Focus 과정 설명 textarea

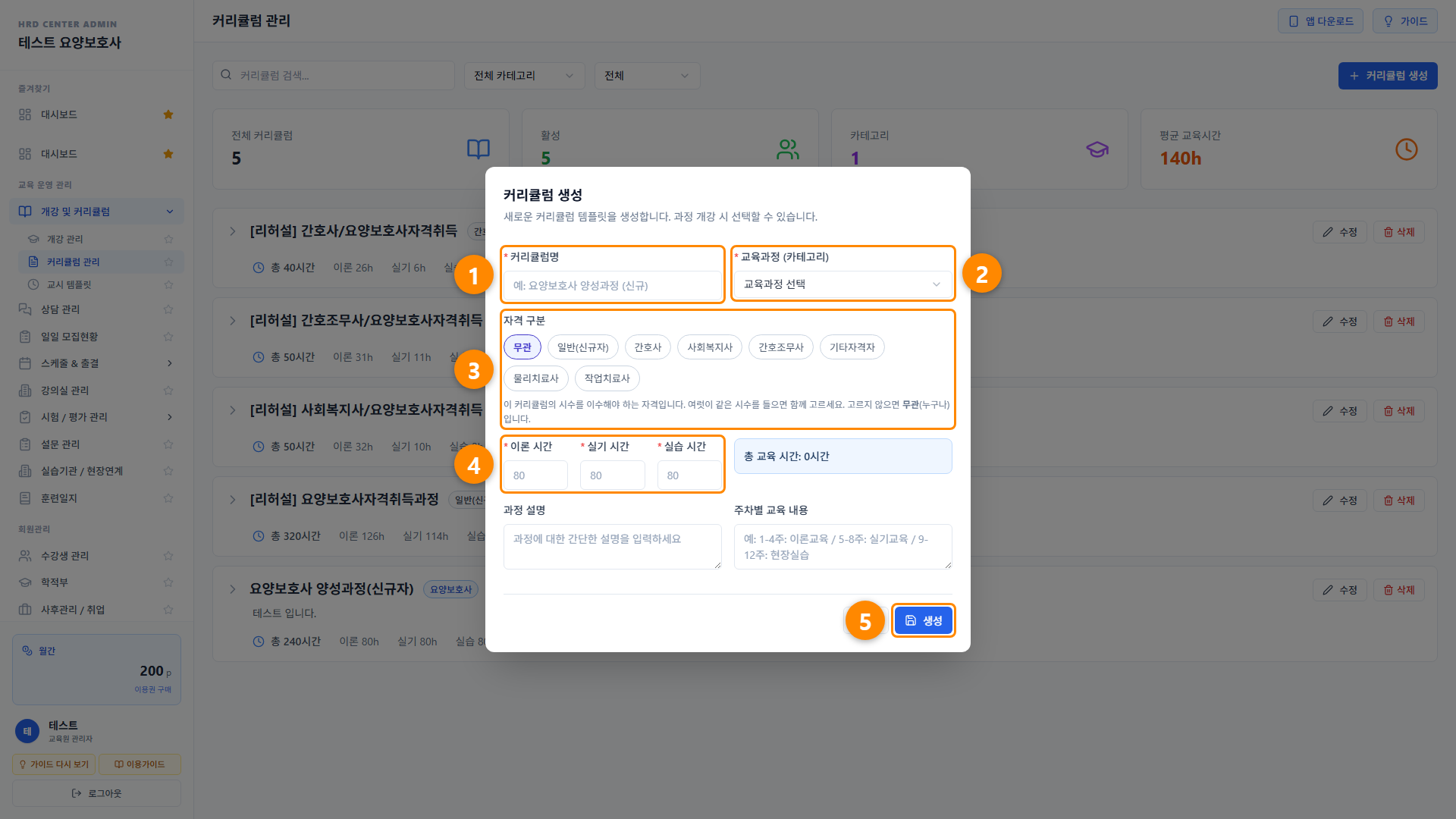613,547
